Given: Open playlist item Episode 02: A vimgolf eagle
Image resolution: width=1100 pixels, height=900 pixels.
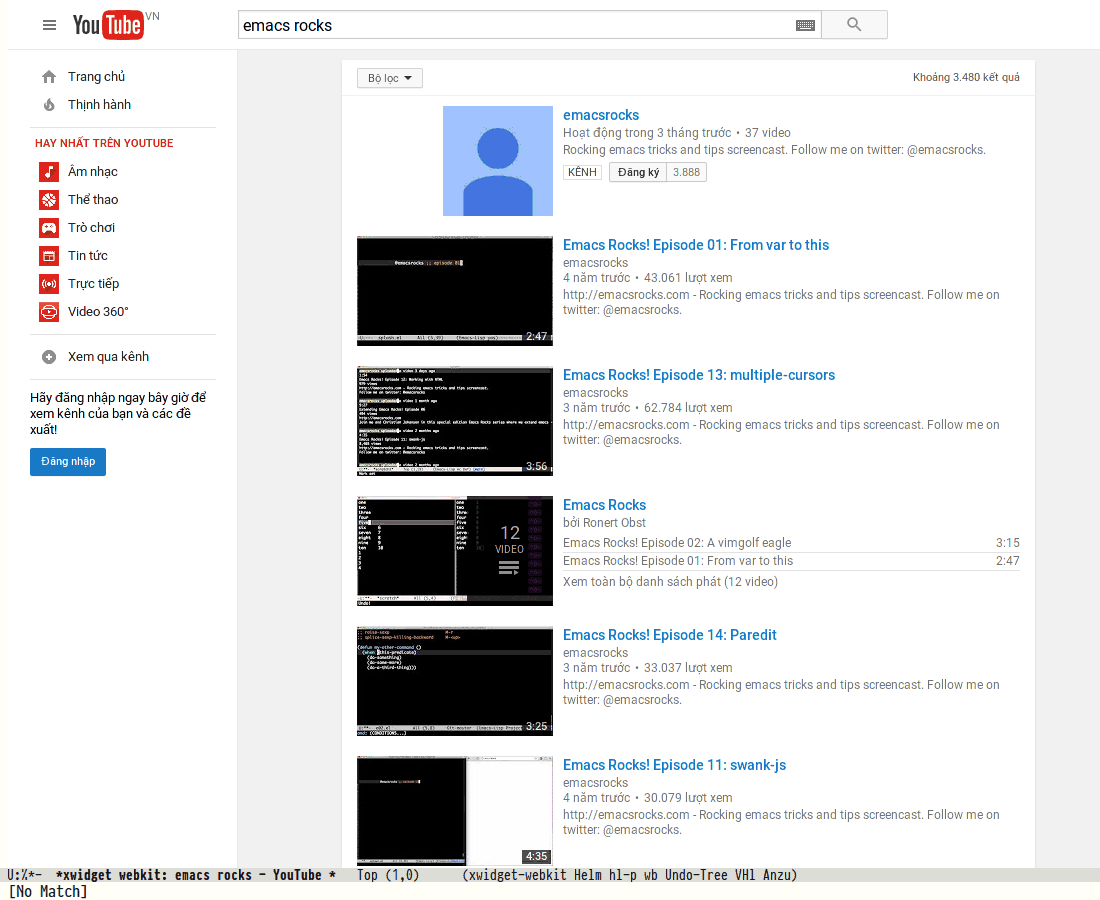Looking at the screenshot, I should [677, 543].
